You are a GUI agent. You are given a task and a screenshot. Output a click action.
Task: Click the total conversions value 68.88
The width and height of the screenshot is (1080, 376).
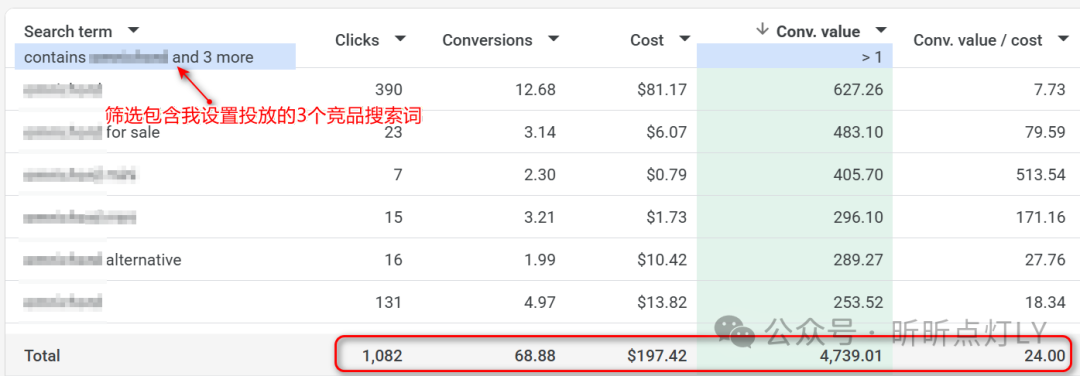tap(534, 355)
